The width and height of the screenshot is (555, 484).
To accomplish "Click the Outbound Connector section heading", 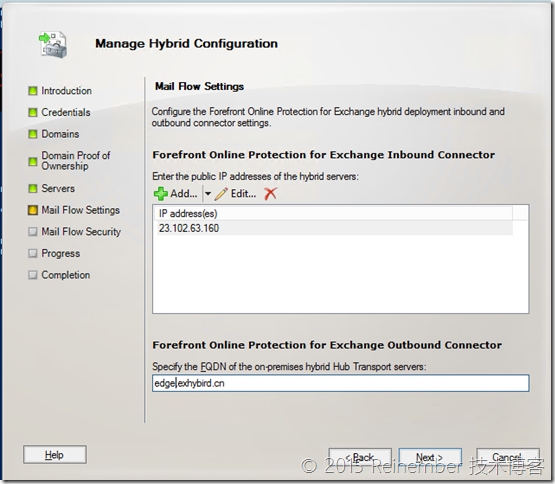I will tap(327, 345).
